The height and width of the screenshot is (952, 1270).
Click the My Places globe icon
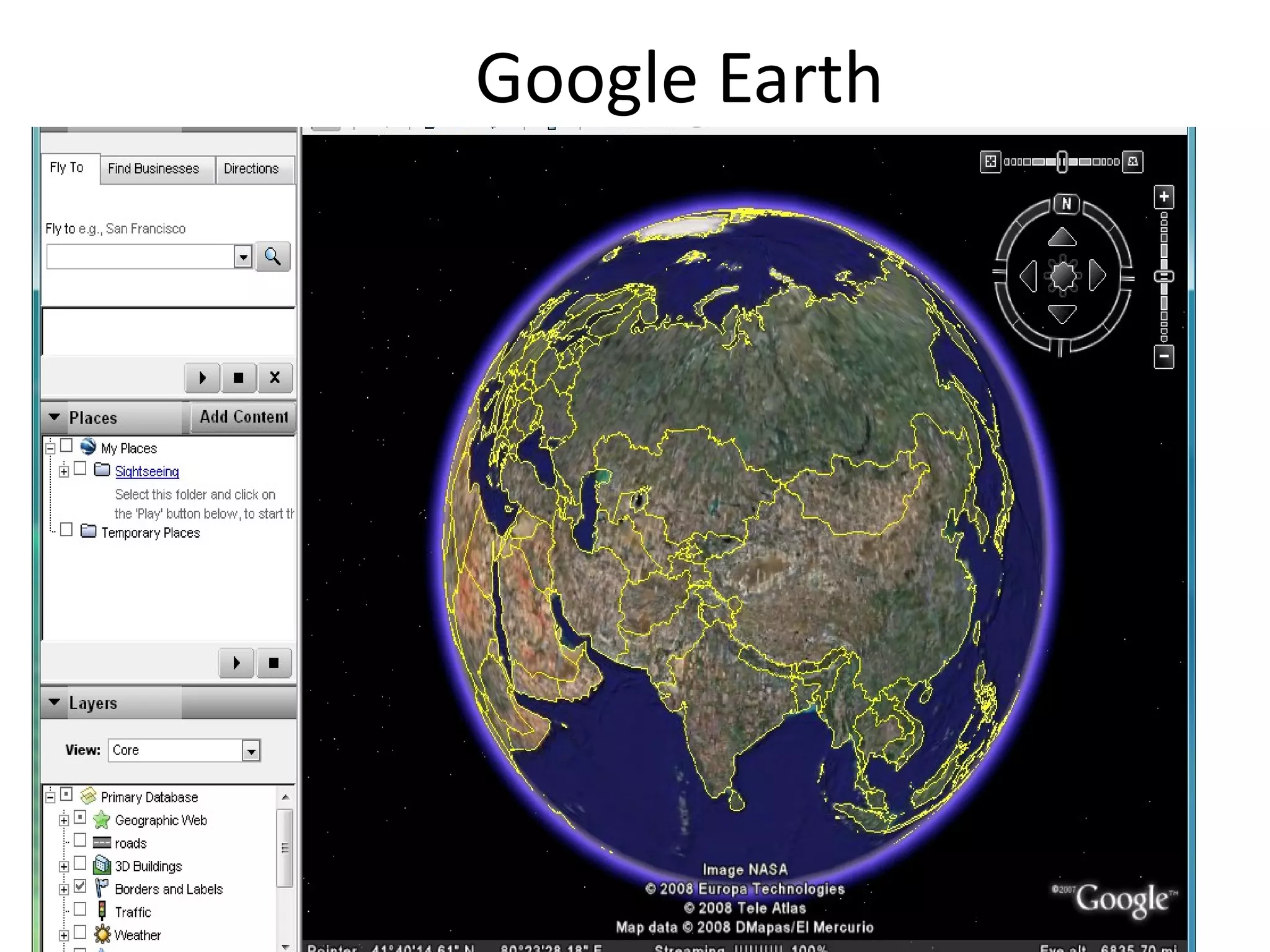click(88, 446)
